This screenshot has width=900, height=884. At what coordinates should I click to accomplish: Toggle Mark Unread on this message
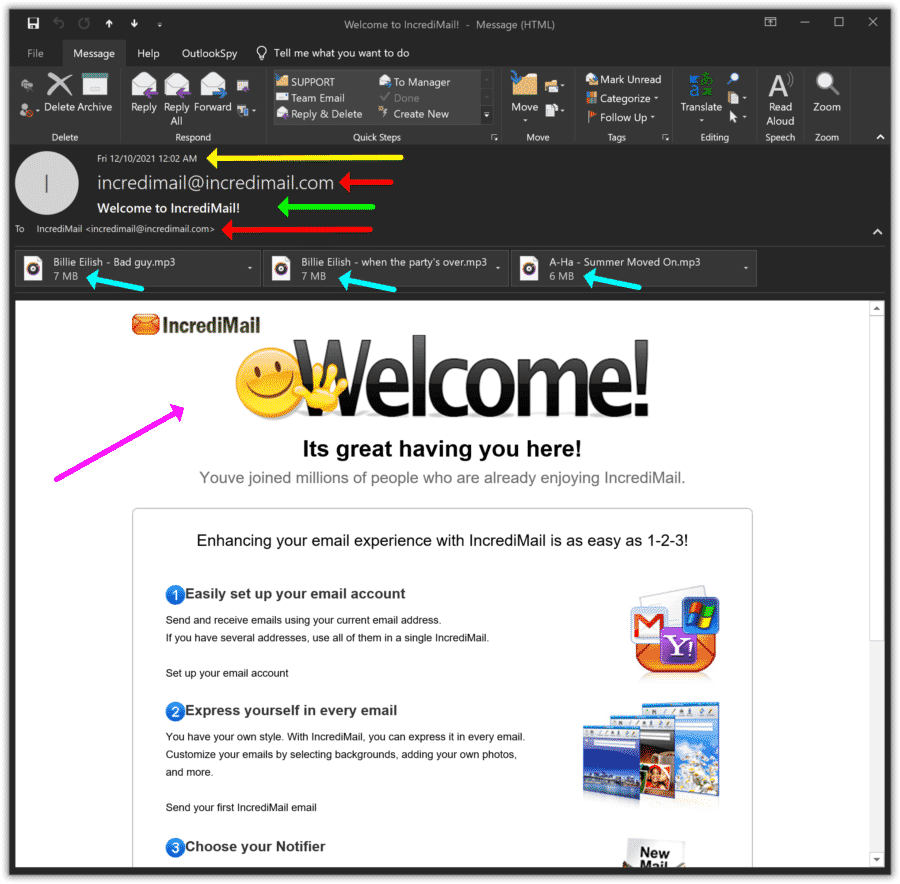pos(624,79)
